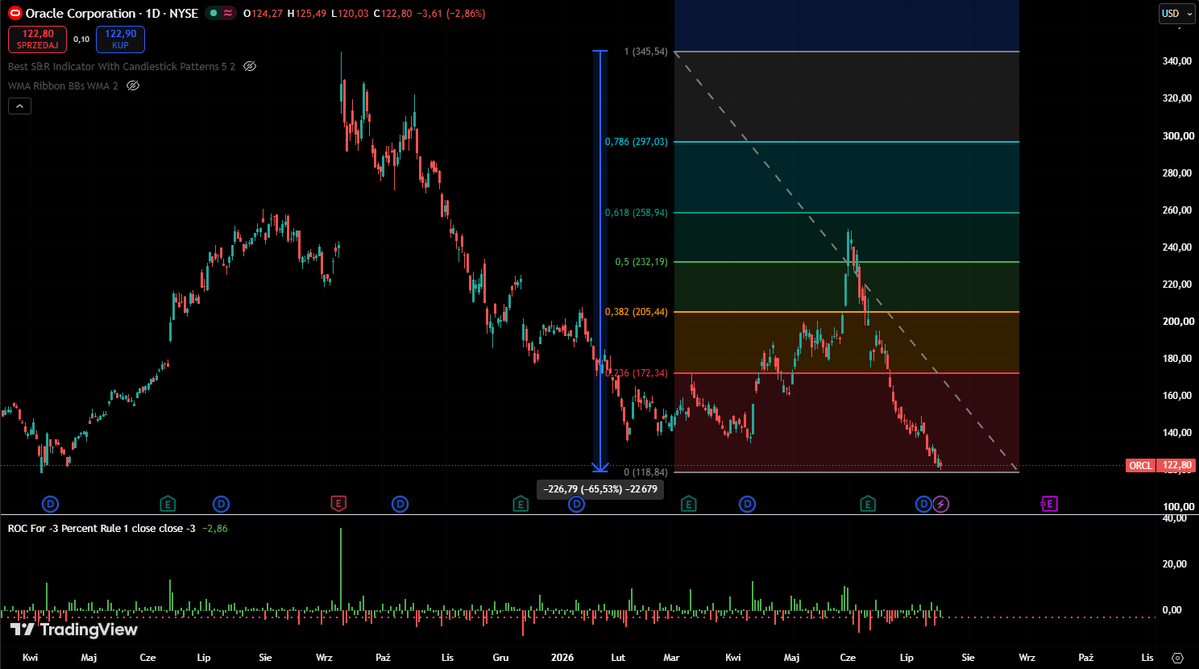
Task: Show the Best S&R Indicator via its eye icon
Action: (249, 67)
